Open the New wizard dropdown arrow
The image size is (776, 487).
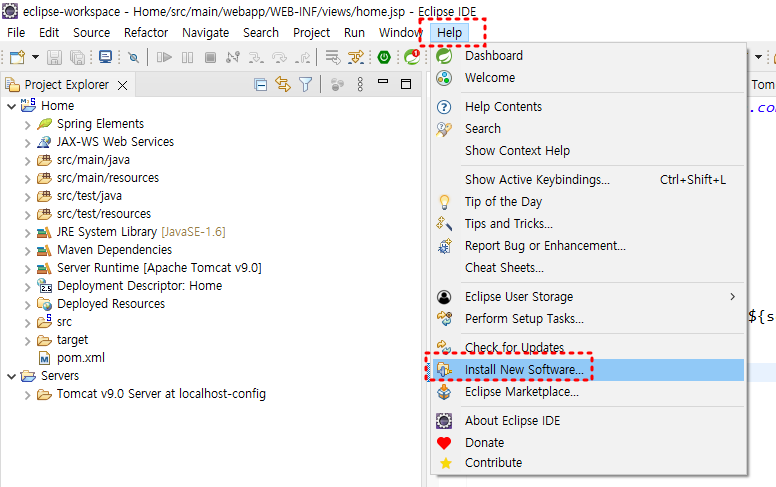tap(35, 57)
